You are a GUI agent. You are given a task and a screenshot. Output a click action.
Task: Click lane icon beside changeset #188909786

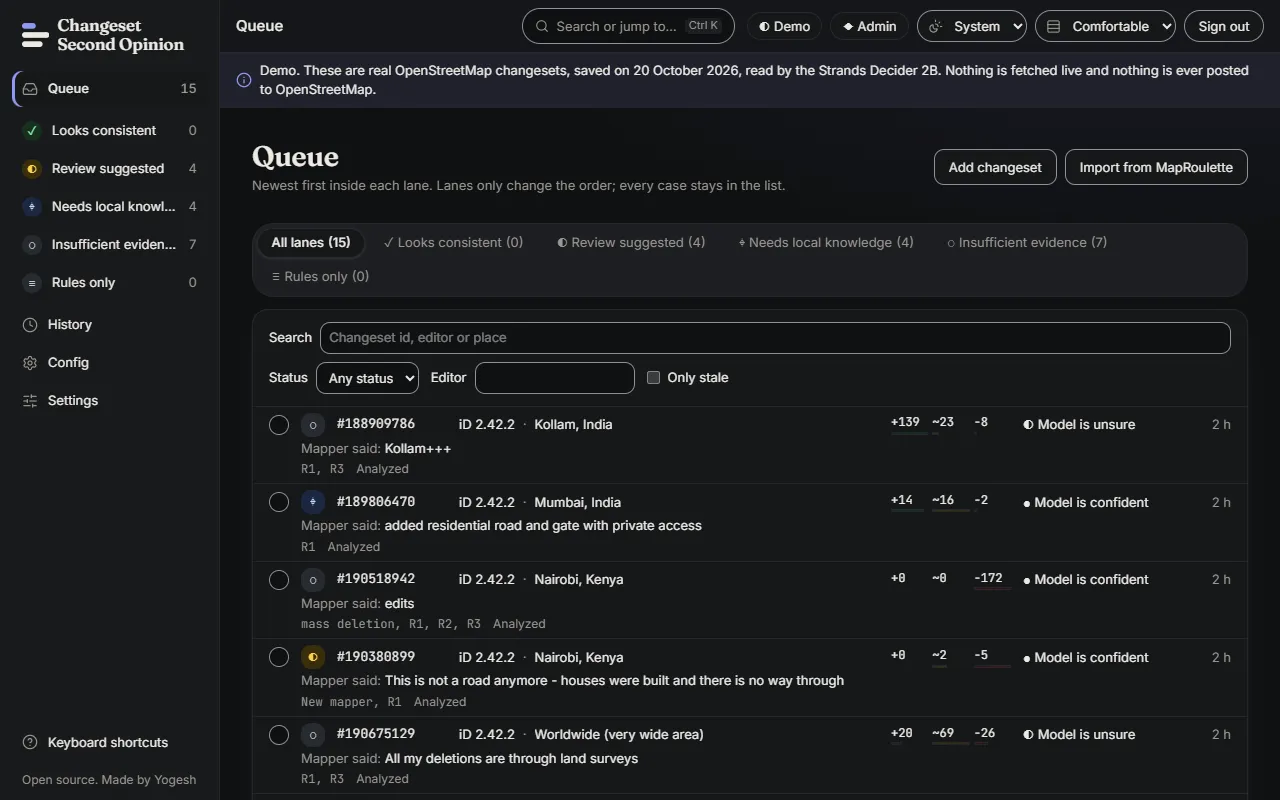click(313, 425)
